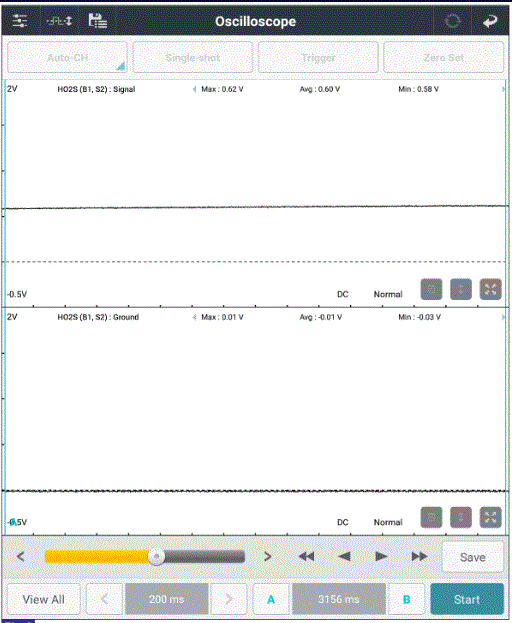Click the back arrow in Oscilloscope header

click(490, 21)
